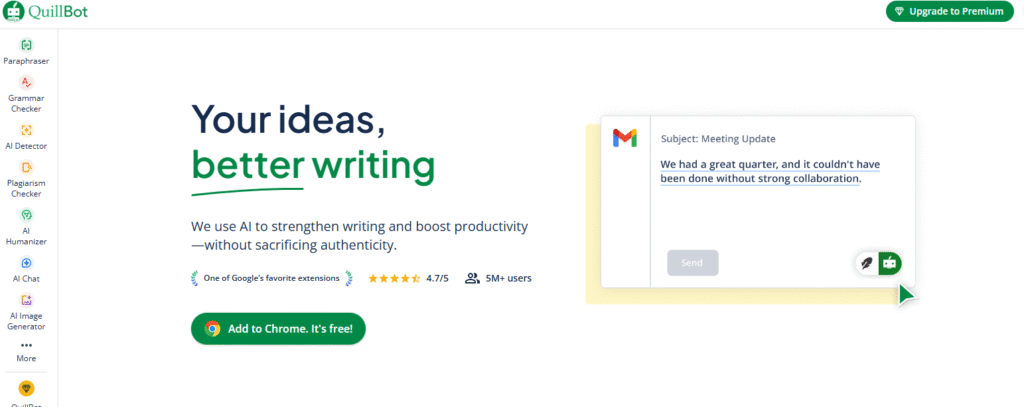
Task: Launch the Plagiarism Checker icon
Action: 26,167
